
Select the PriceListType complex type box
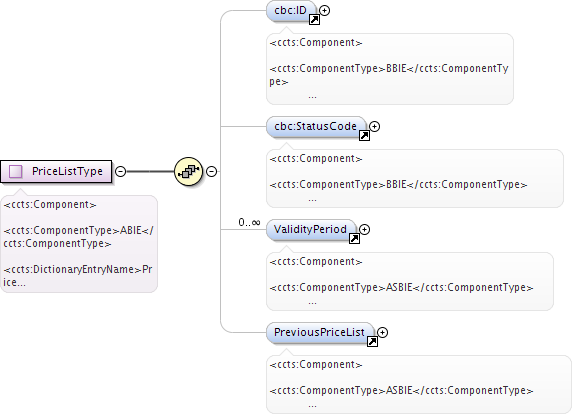point(56,171)
